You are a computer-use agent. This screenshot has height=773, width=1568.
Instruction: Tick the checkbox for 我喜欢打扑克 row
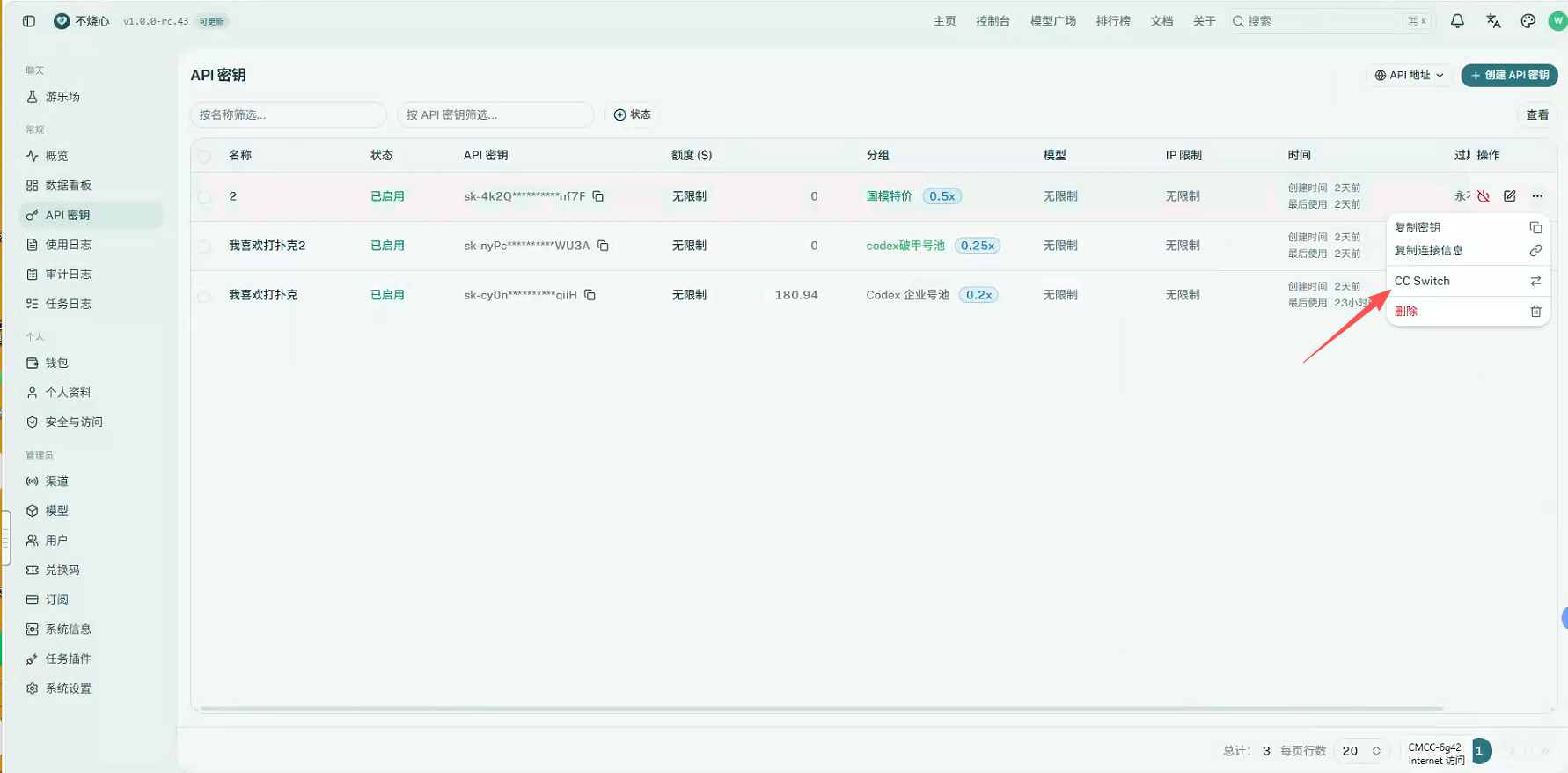(x=204, y=296)
